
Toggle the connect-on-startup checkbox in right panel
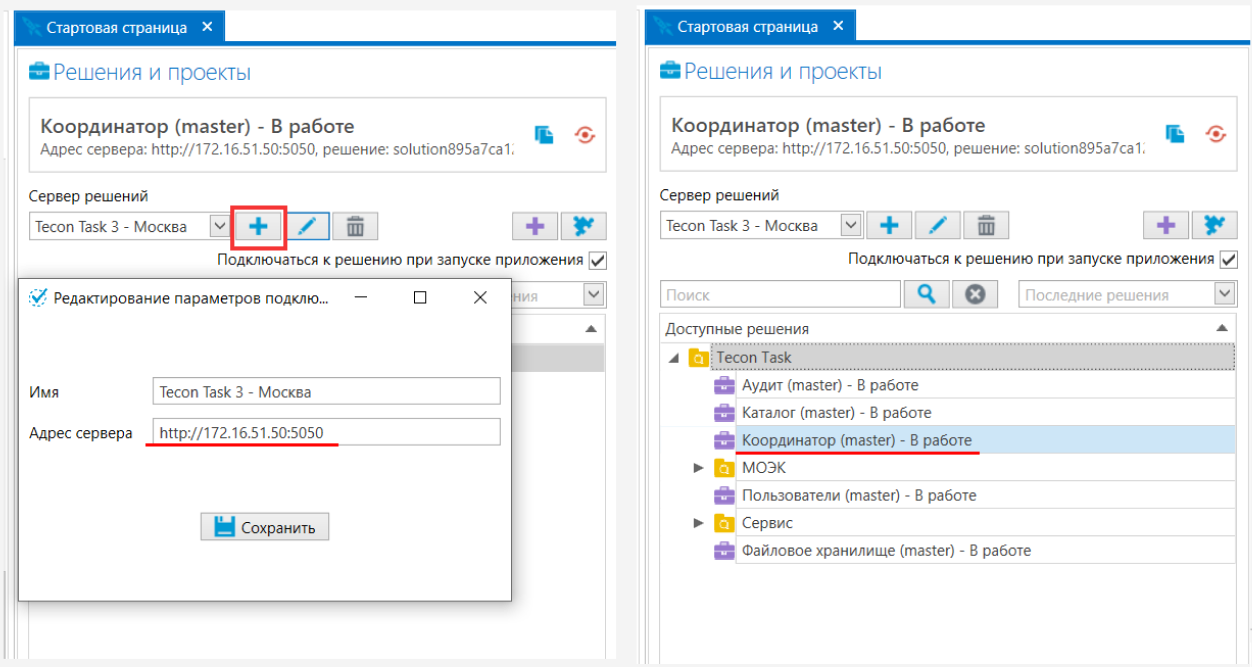click(1229, 260)
